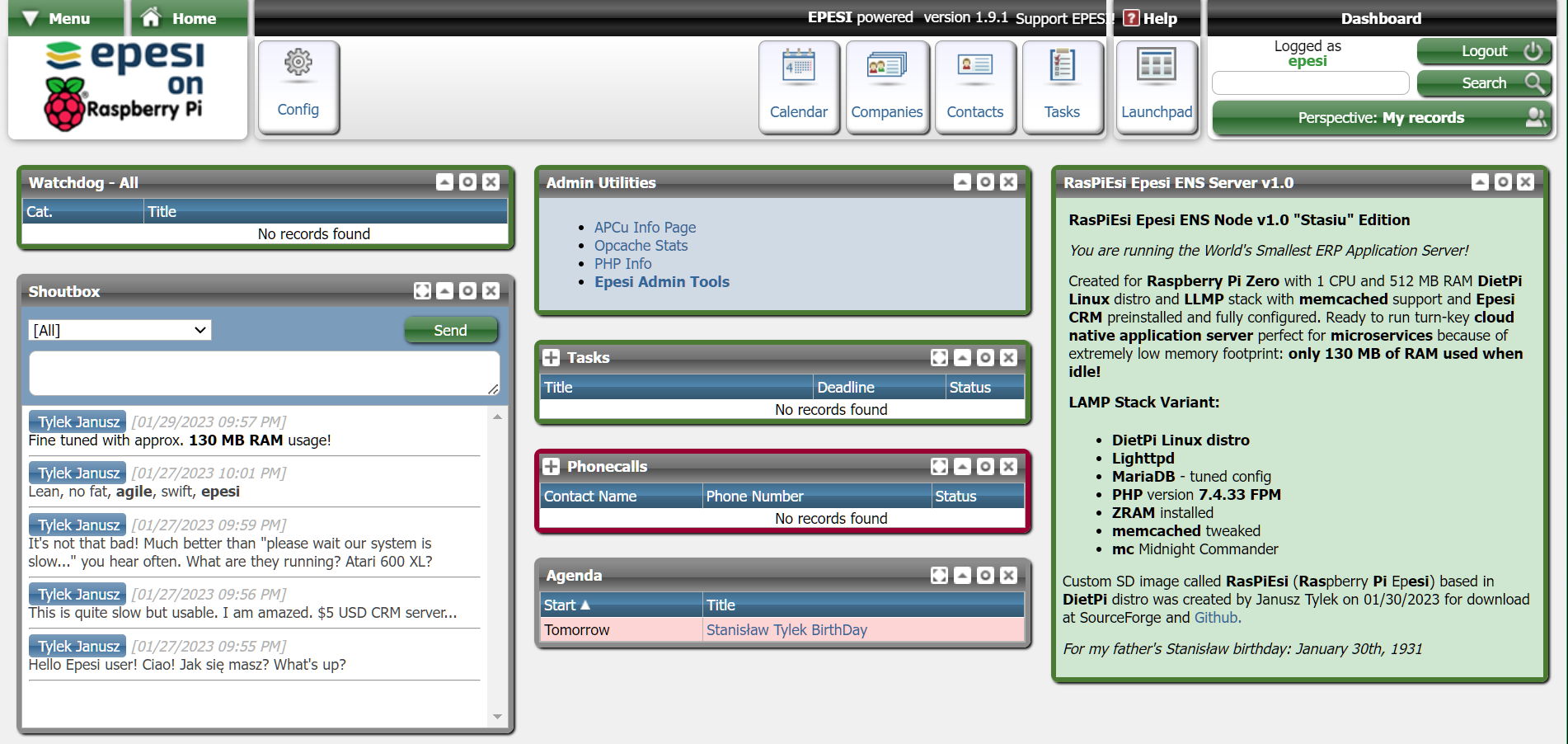The height and width of the screenshot is (744, 1568).
Task: Click the Dashboard title label
Action: pos(1381,18)
